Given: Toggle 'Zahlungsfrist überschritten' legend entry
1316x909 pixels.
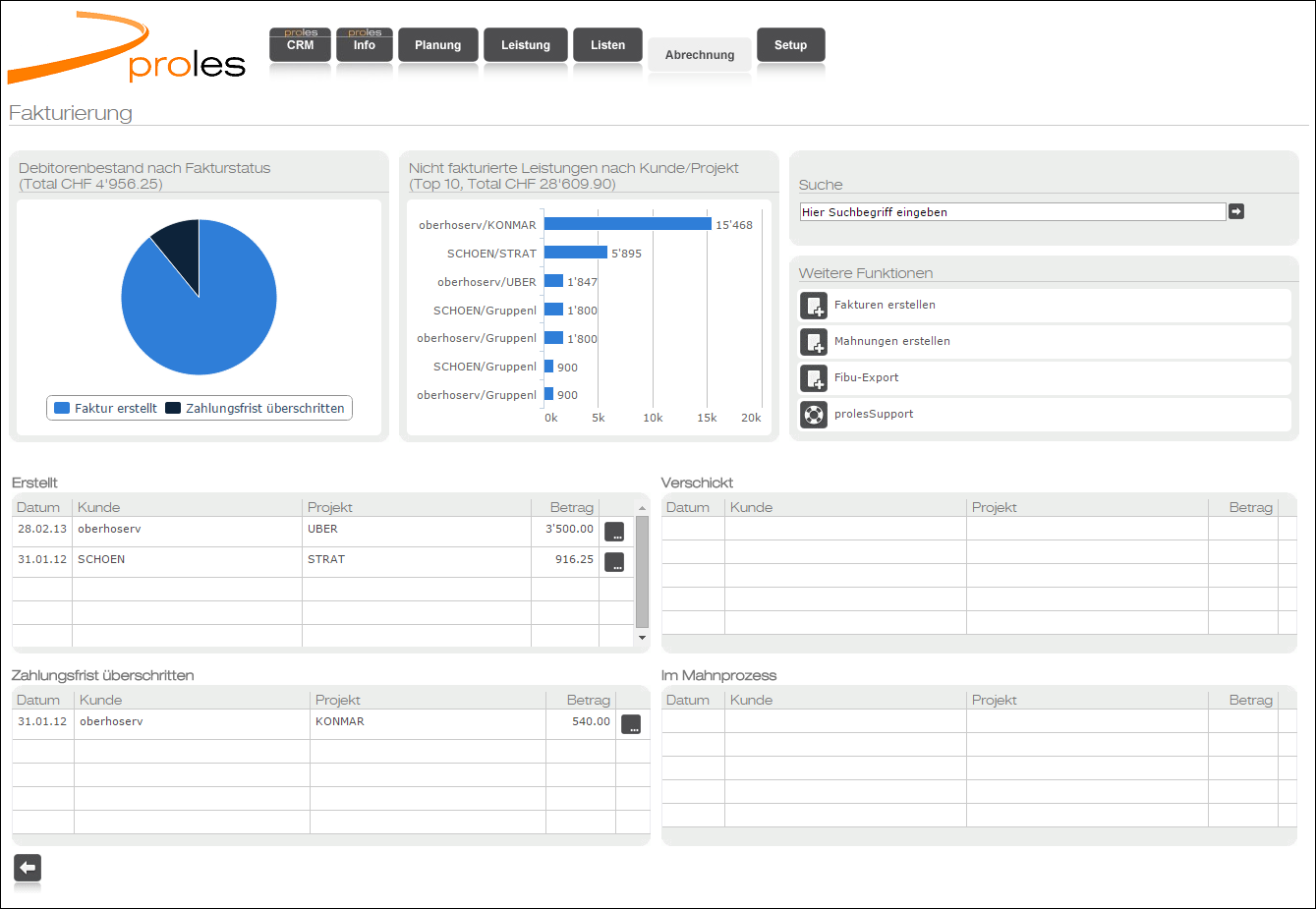Looking at the screenshot, I should click(256, 409).
